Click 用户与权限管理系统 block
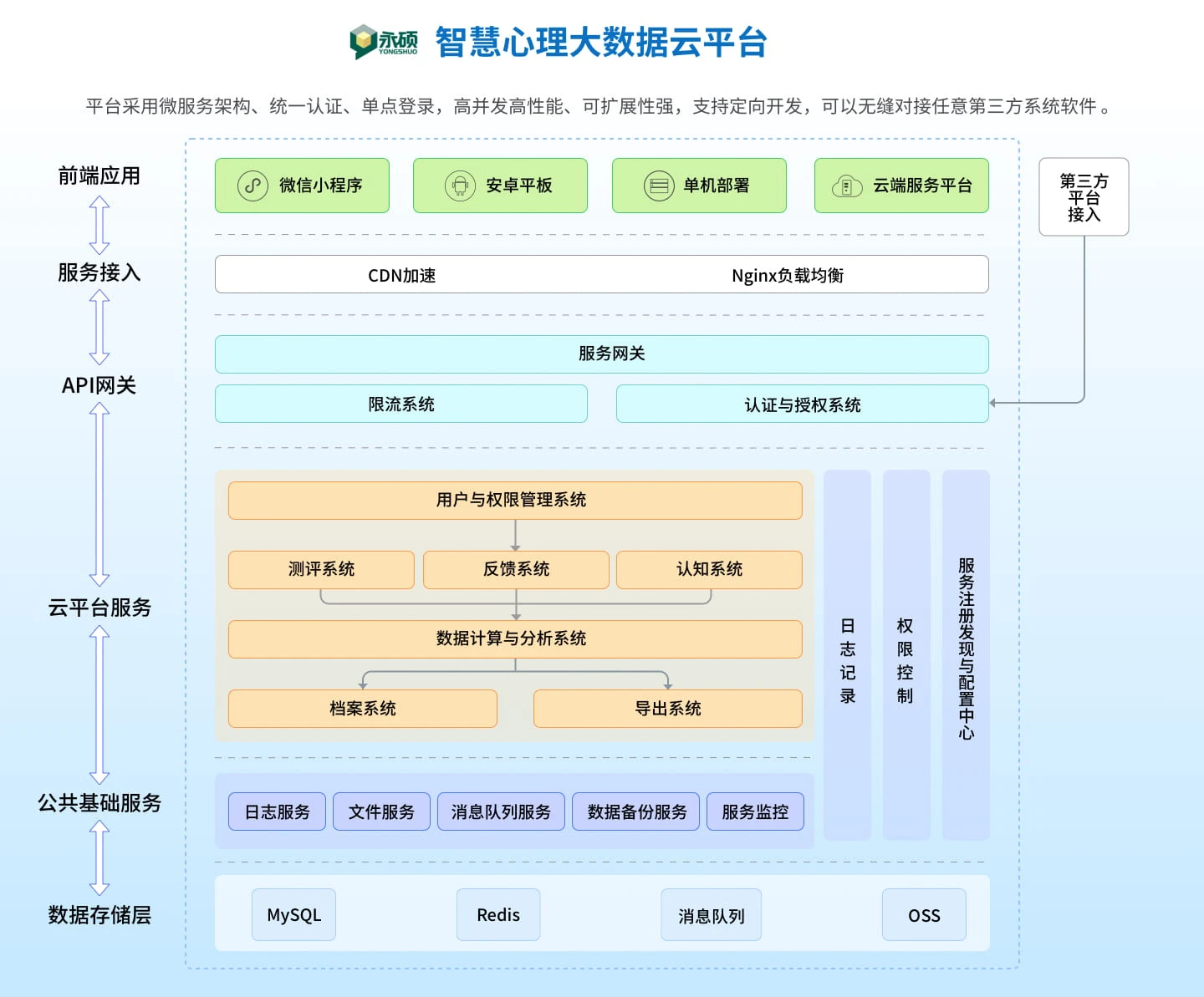This screenshot has height=997, width=1204. 514,500
